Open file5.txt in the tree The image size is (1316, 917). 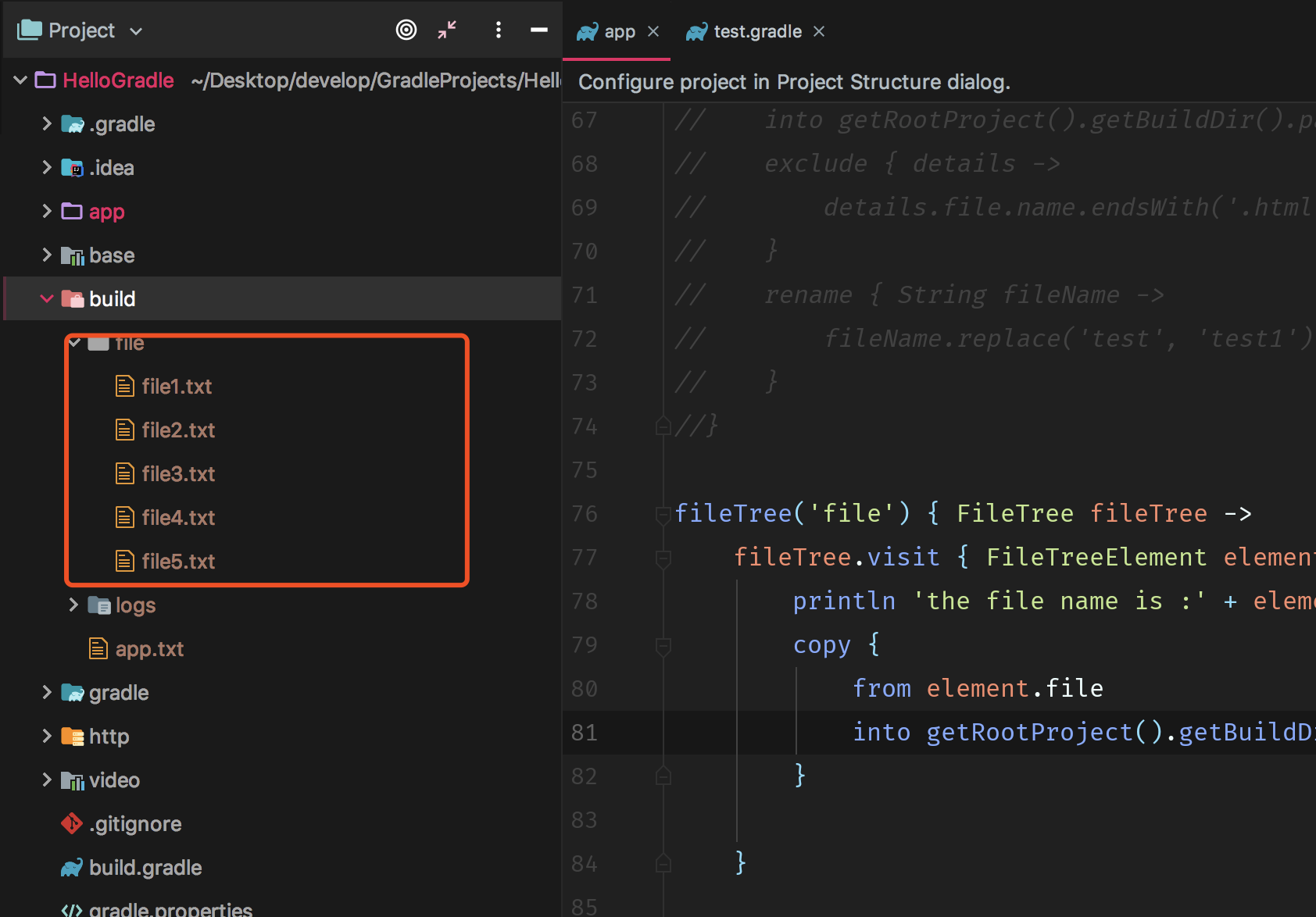point(178,561)
